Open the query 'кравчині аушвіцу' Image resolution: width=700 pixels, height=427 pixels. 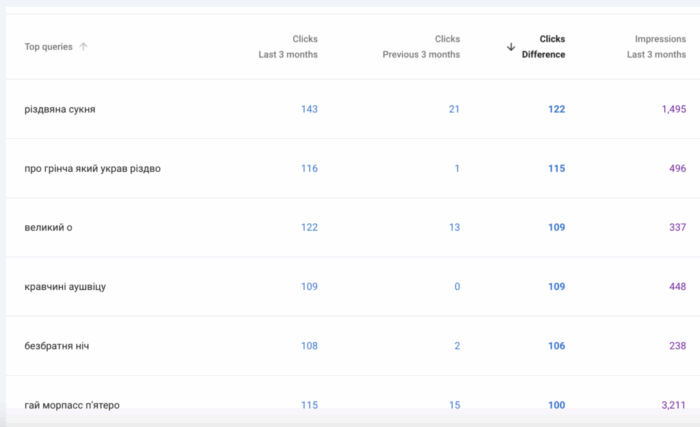click(x=65, y=287)
